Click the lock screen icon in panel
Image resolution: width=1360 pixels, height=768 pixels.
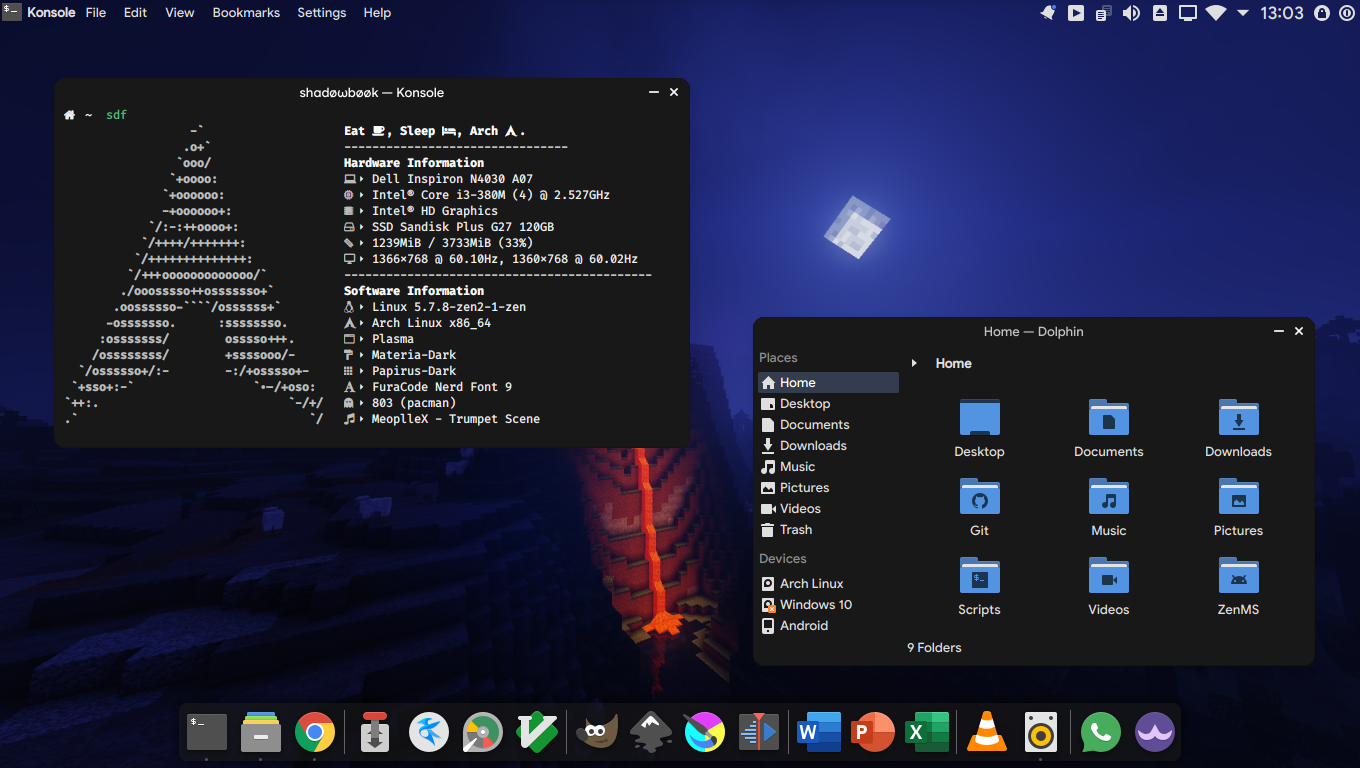[x=1322, y=13]
